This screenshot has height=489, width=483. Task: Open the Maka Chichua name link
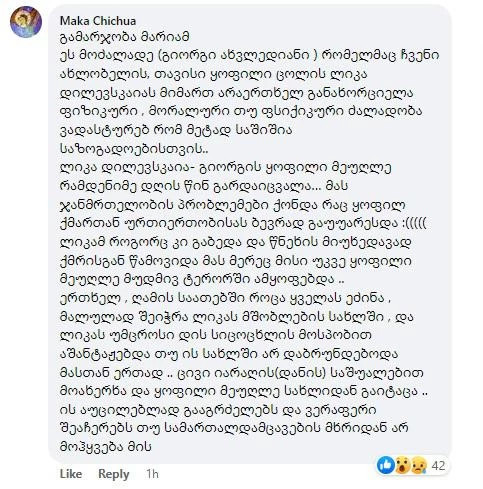(x=98, y=21)
